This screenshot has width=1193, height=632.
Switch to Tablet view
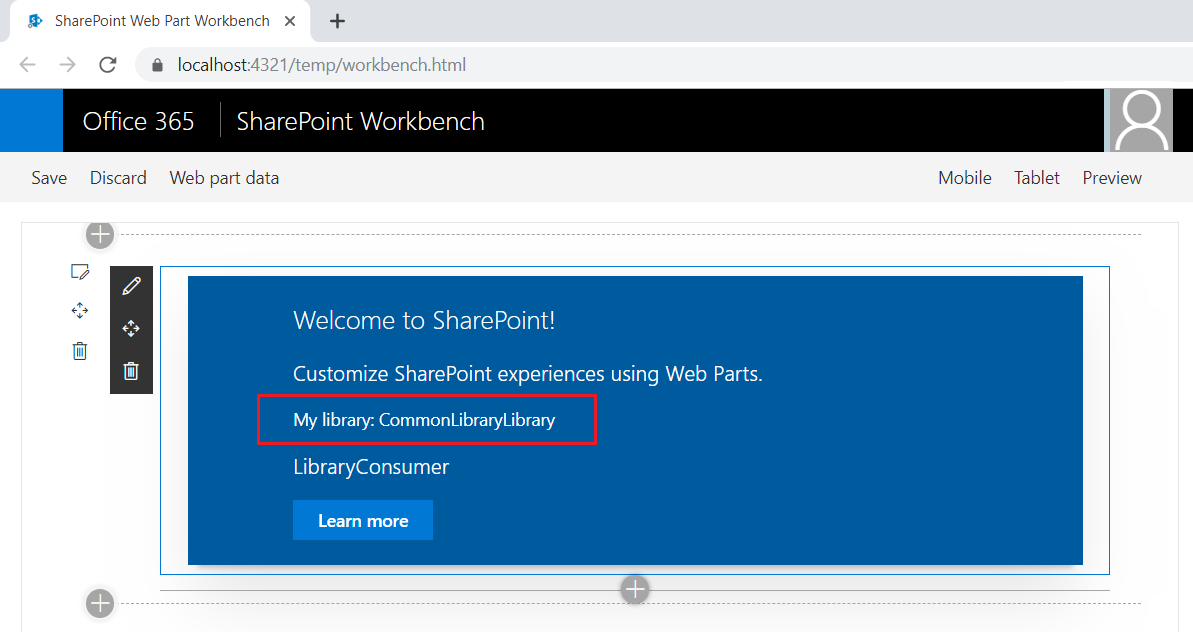pos(1037,178)
